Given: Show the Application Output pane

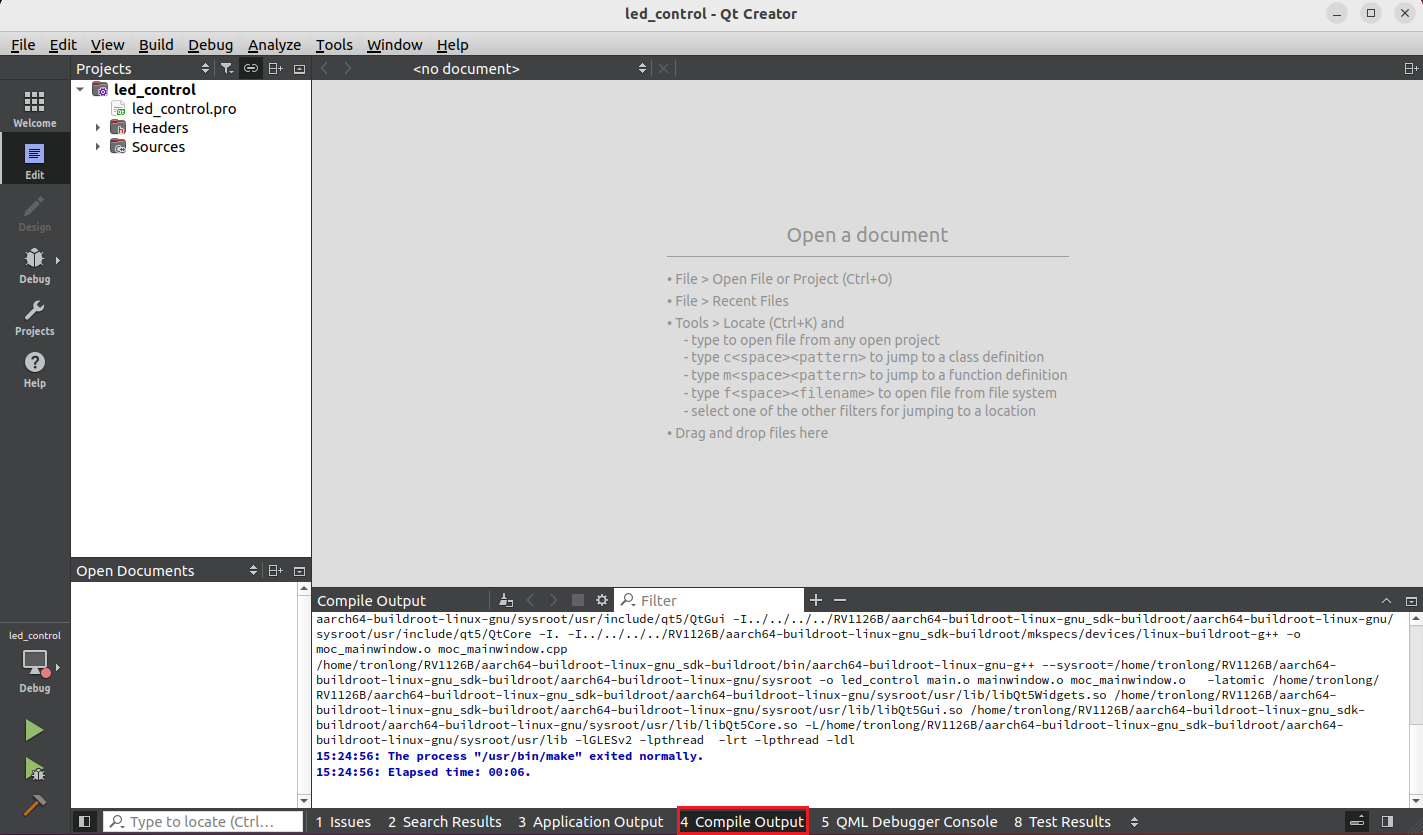Looking at the screenshot, I should click(590, 821).
